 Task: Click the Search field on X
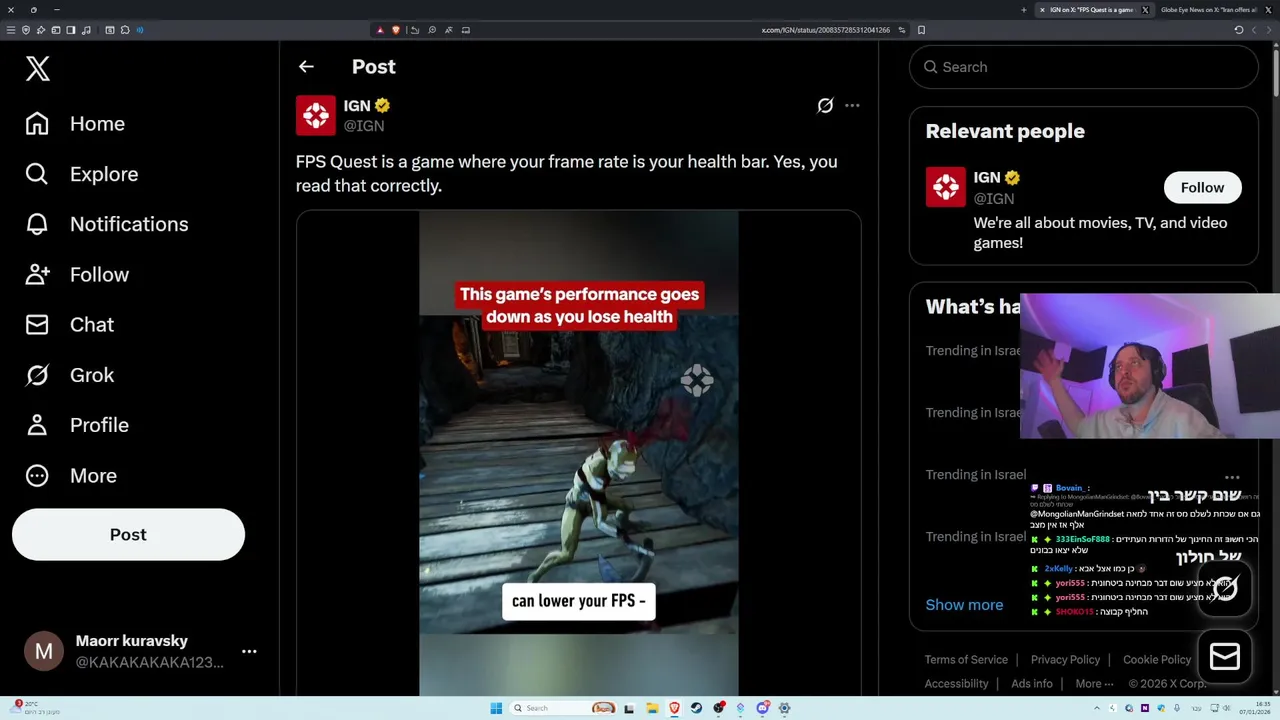pos(1084,67)
